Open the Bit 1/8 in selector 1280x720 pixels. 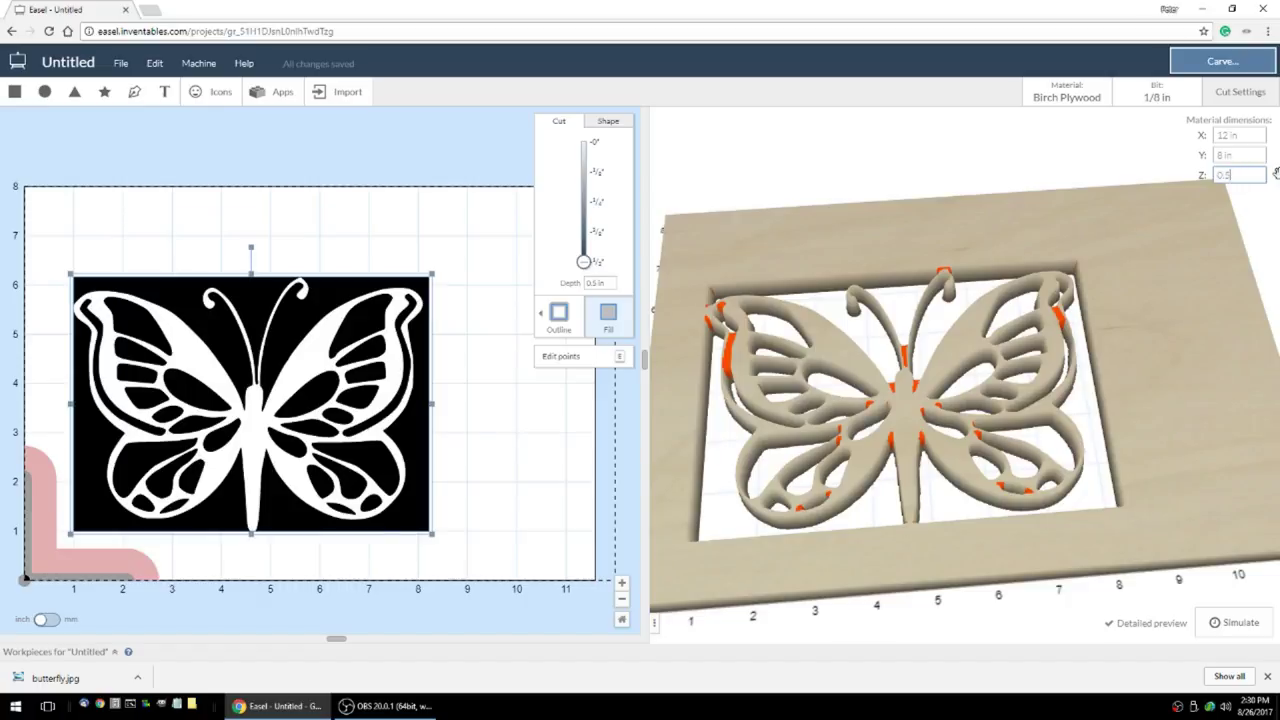coord(1157,92)
